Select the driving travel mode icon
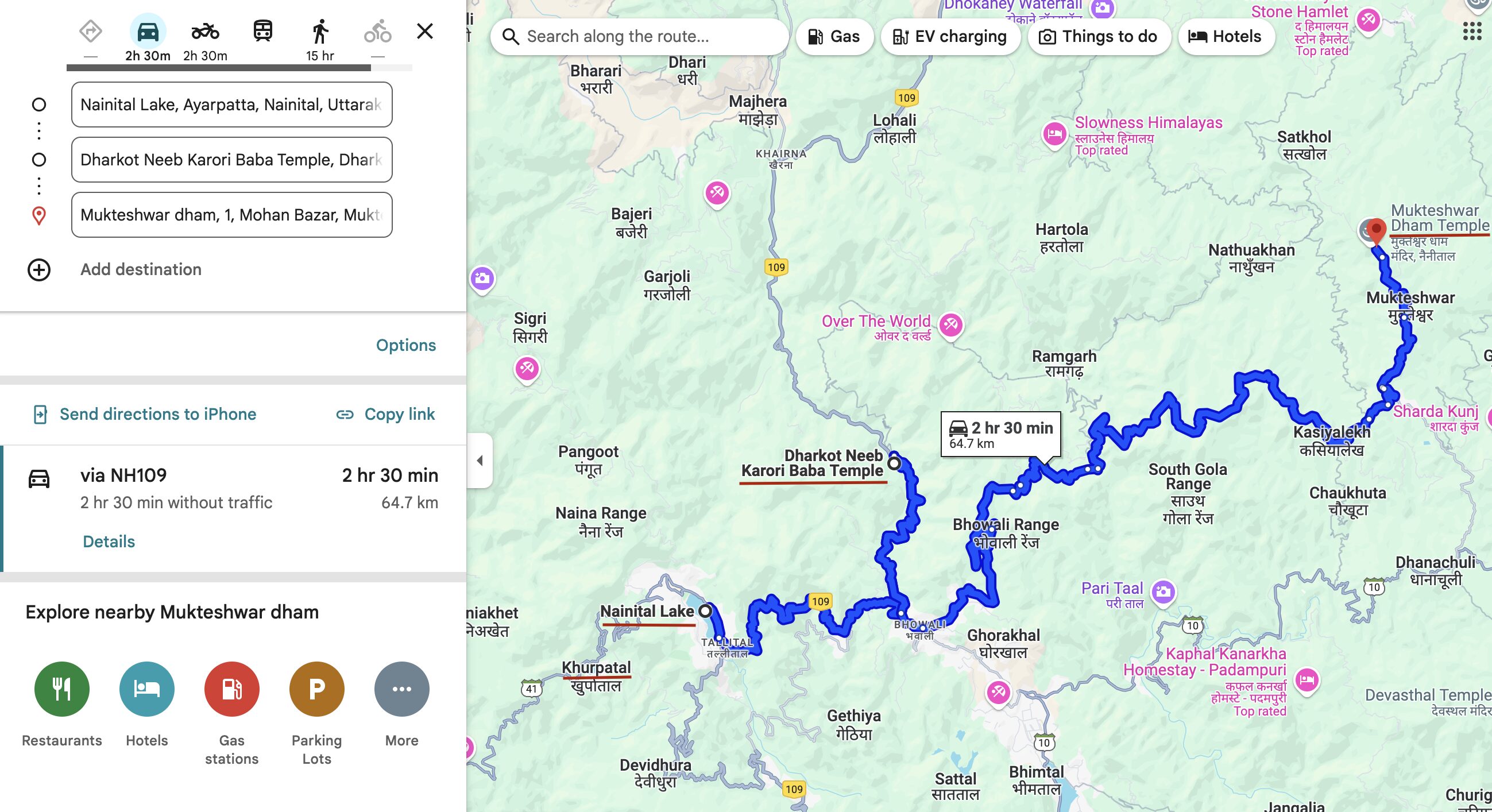1492x812 pixels. pos(148,32)
